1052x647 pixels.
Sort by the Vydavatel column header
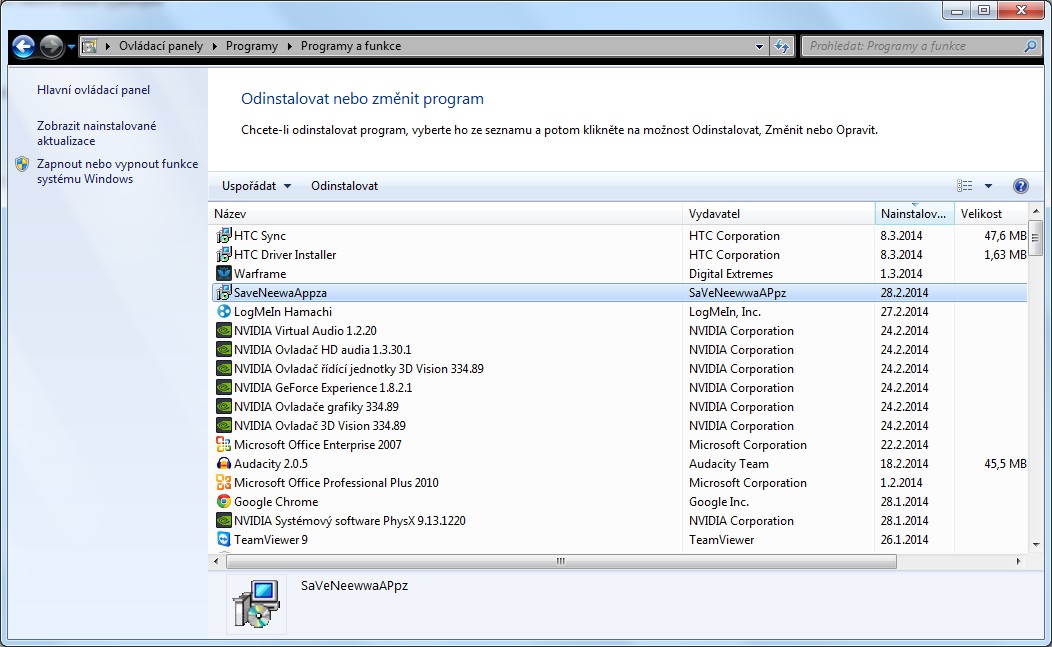(x=779, y=213)
